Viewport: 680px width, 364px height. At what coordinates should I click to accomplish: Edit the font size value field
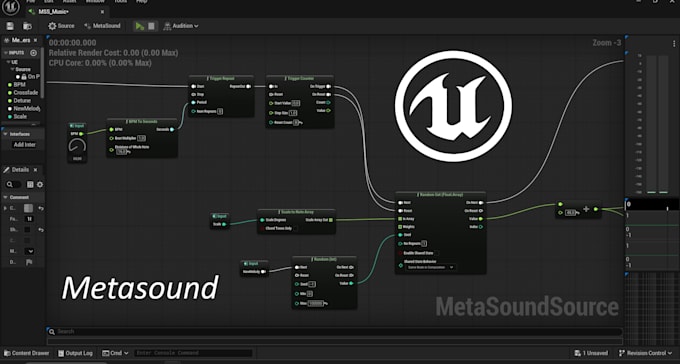29,219
